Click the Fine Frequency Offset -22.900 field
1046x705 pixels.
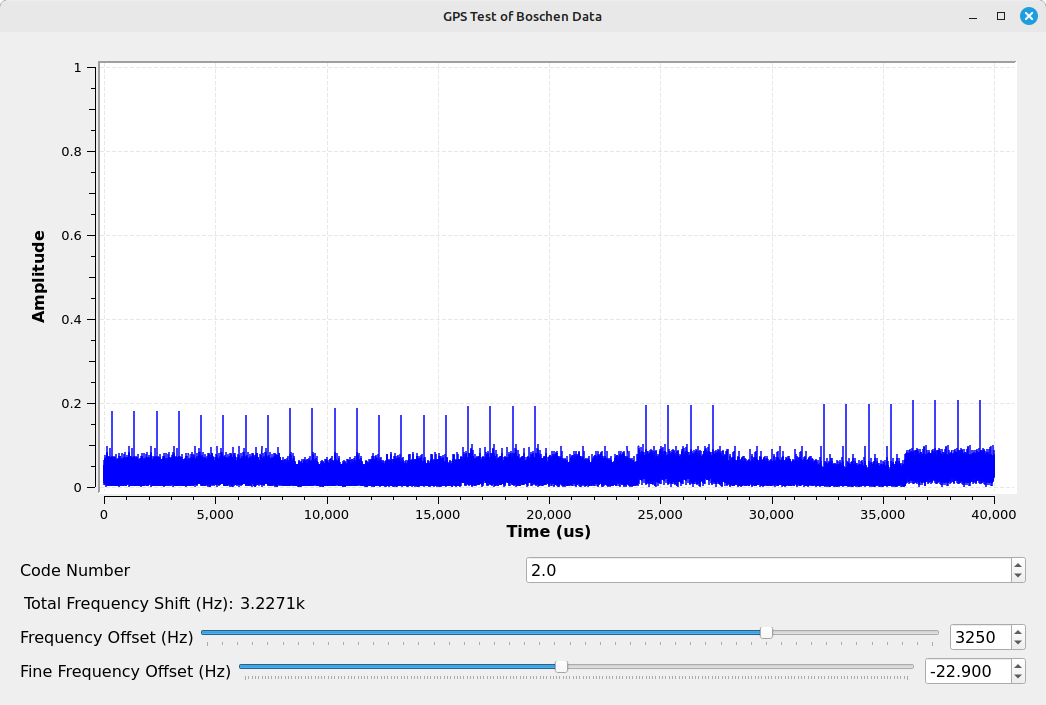coord(966,671)
